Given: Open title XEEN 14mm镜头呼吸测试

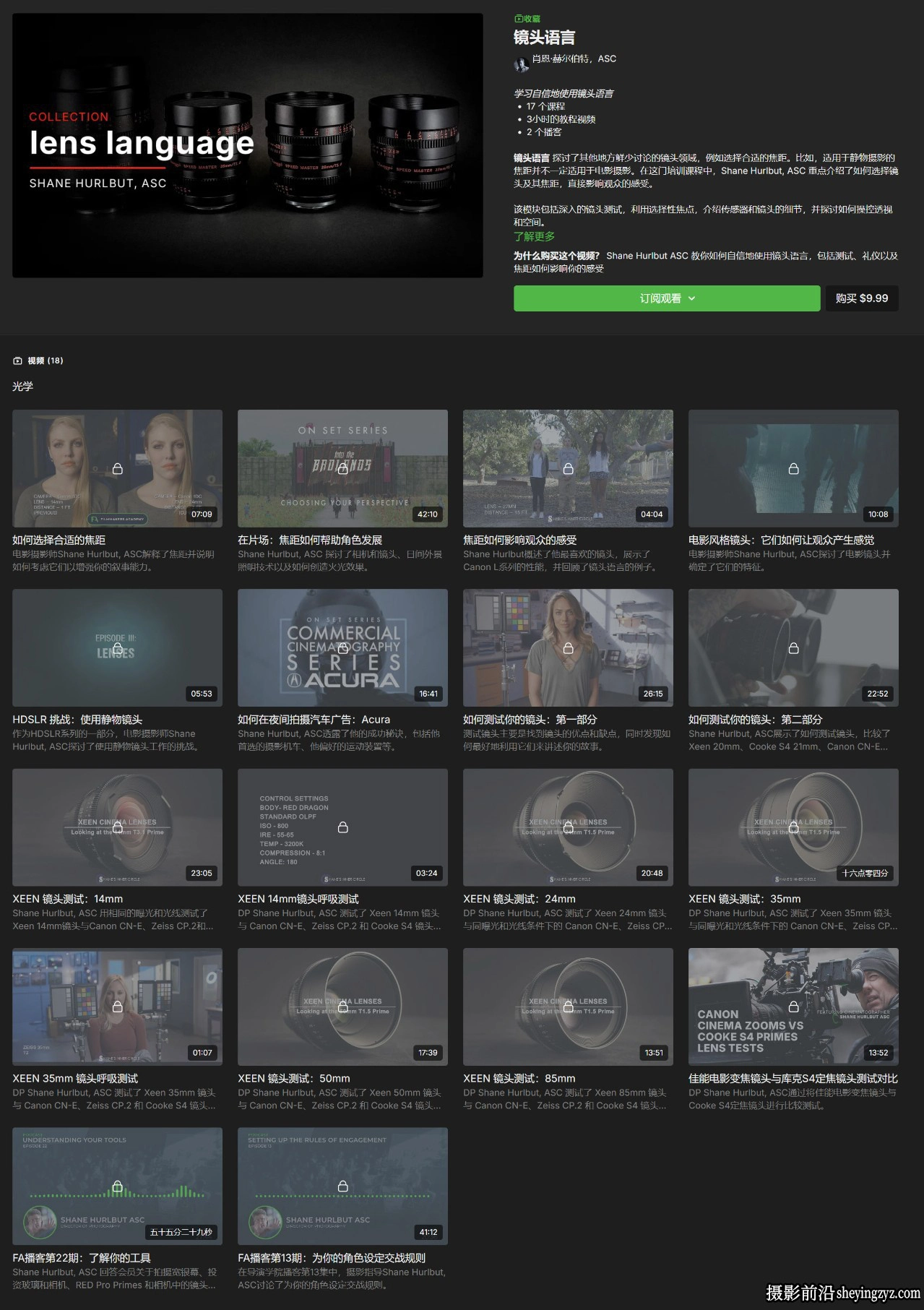Looking at the screenshot, I should 298,899.
